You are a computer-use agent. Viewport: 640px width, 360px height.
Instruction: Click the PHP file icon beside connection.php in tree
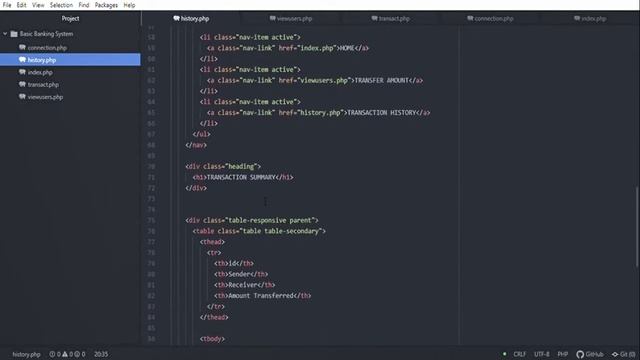click(22, 47)
